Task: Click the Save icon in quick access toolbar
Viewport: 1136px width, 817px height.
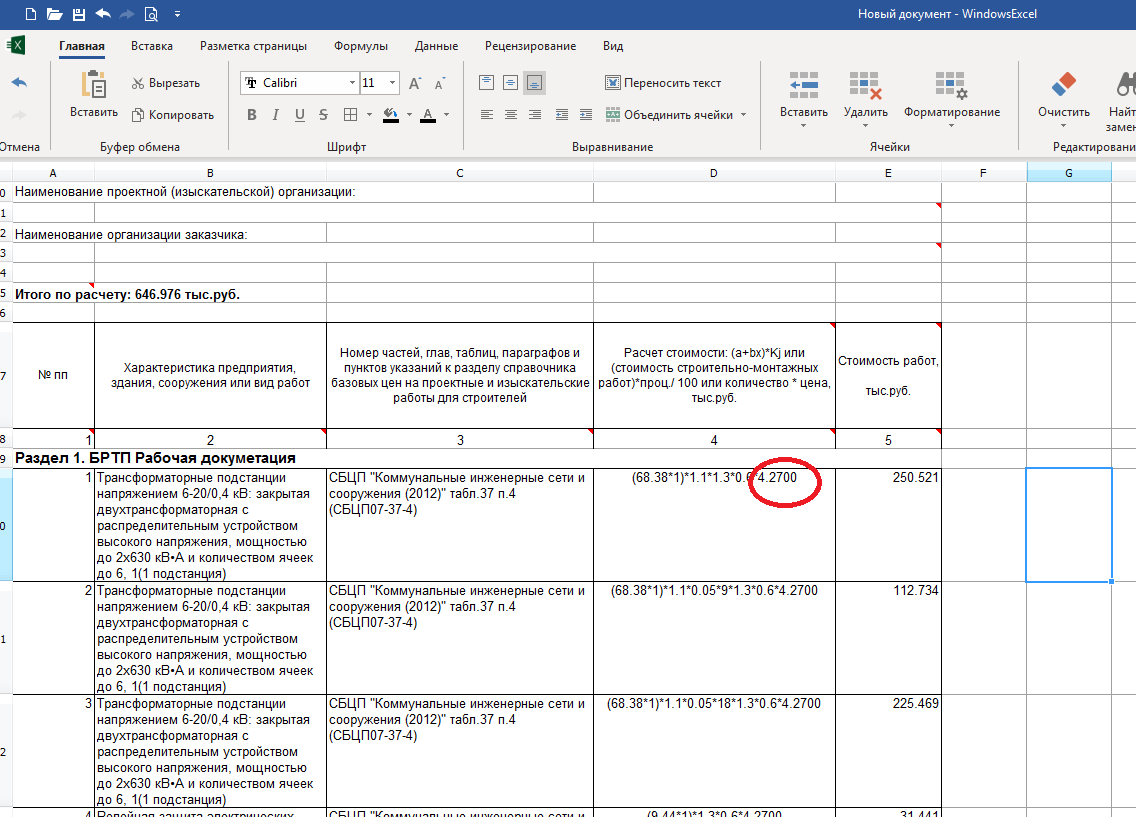Action: 79,14
